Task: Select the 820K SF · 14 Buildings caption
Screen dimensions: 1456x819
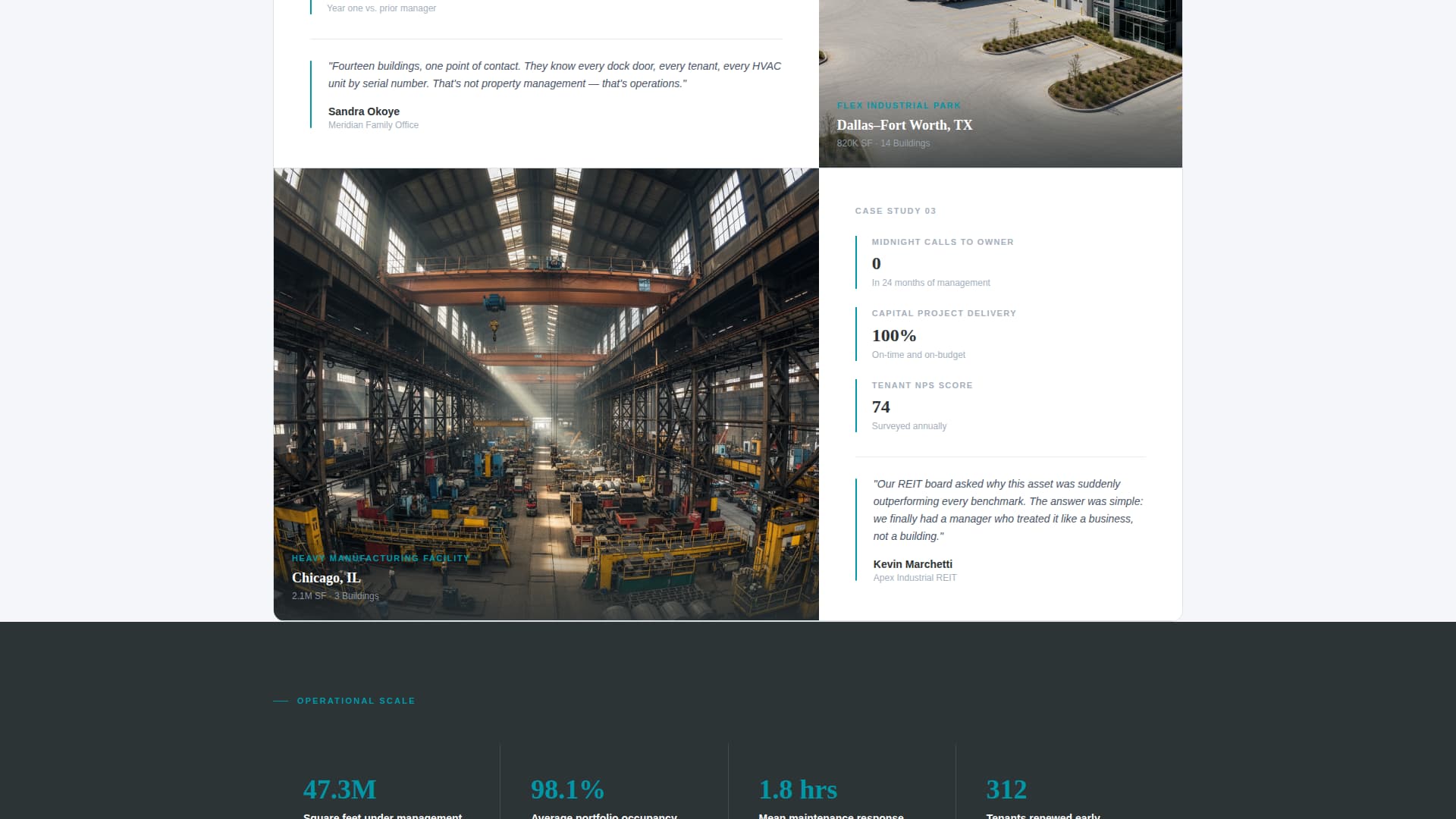Action: tap(883, 143)
